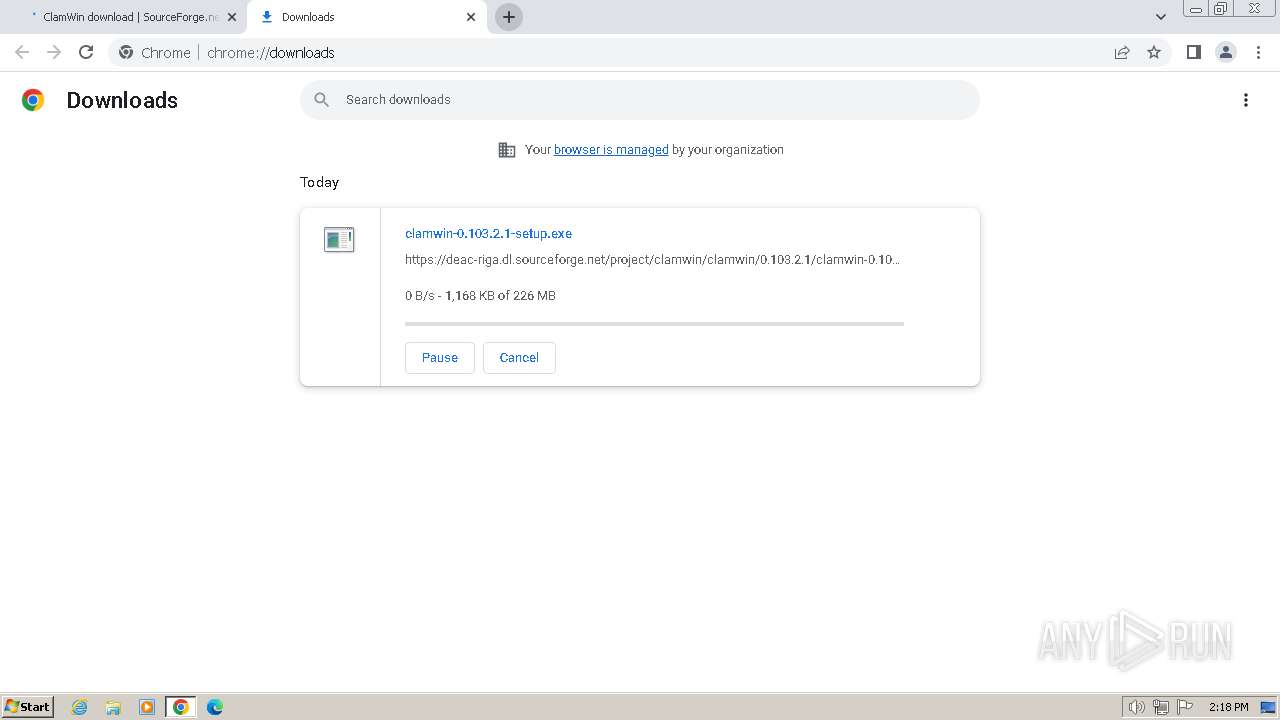Click the network tray icon
Viewport: 1280px width, 720px height.
(x=1161, y=707)
